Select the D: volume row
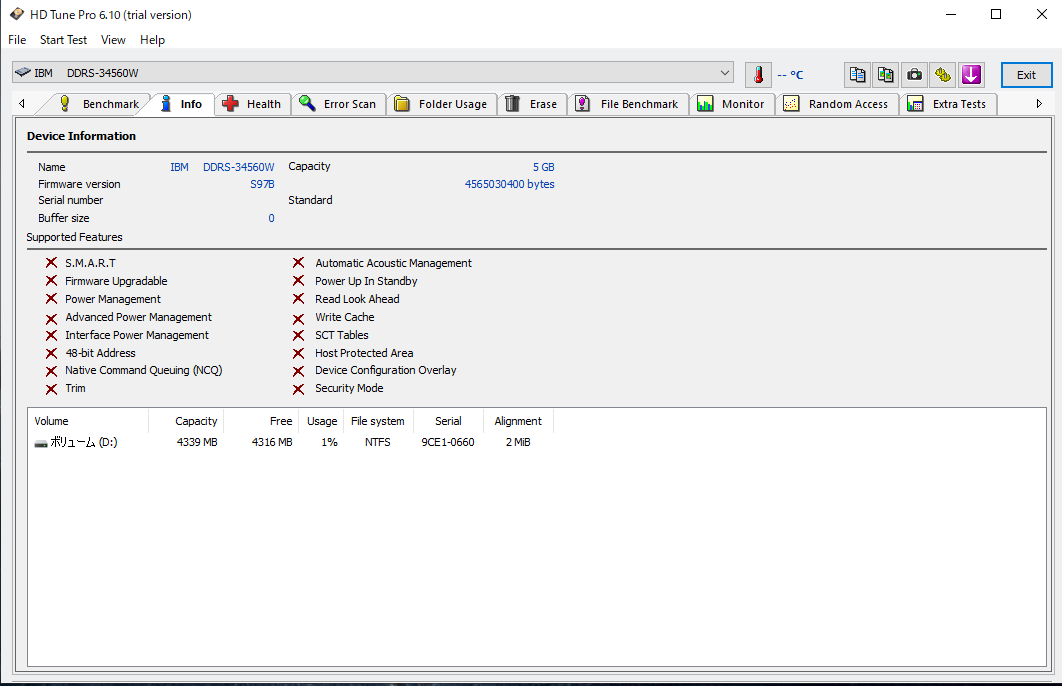The image size is (1062, 686). (84, 442)
